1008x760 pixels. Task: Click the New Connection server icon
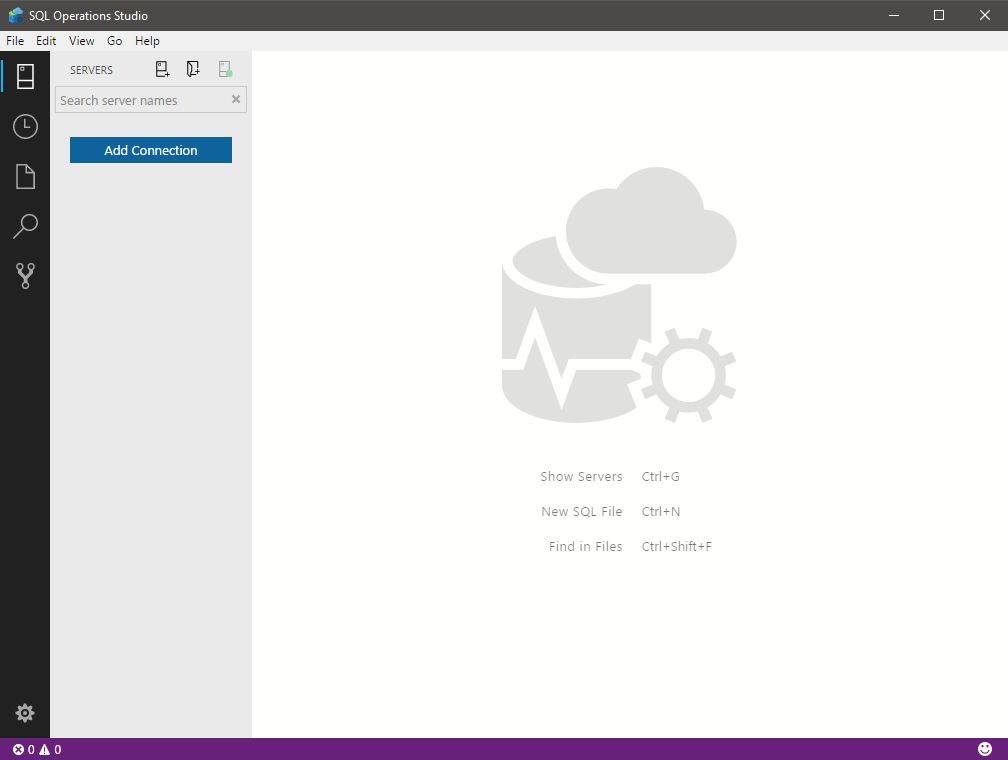(x=163, y=69)
